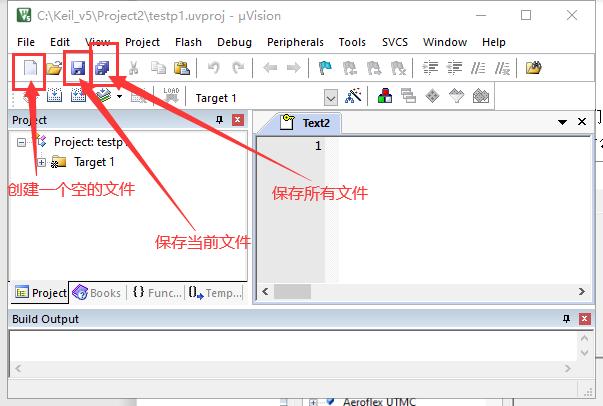
Task: Switch to the Func... functions tab
Action: click(x=157, y=293)
